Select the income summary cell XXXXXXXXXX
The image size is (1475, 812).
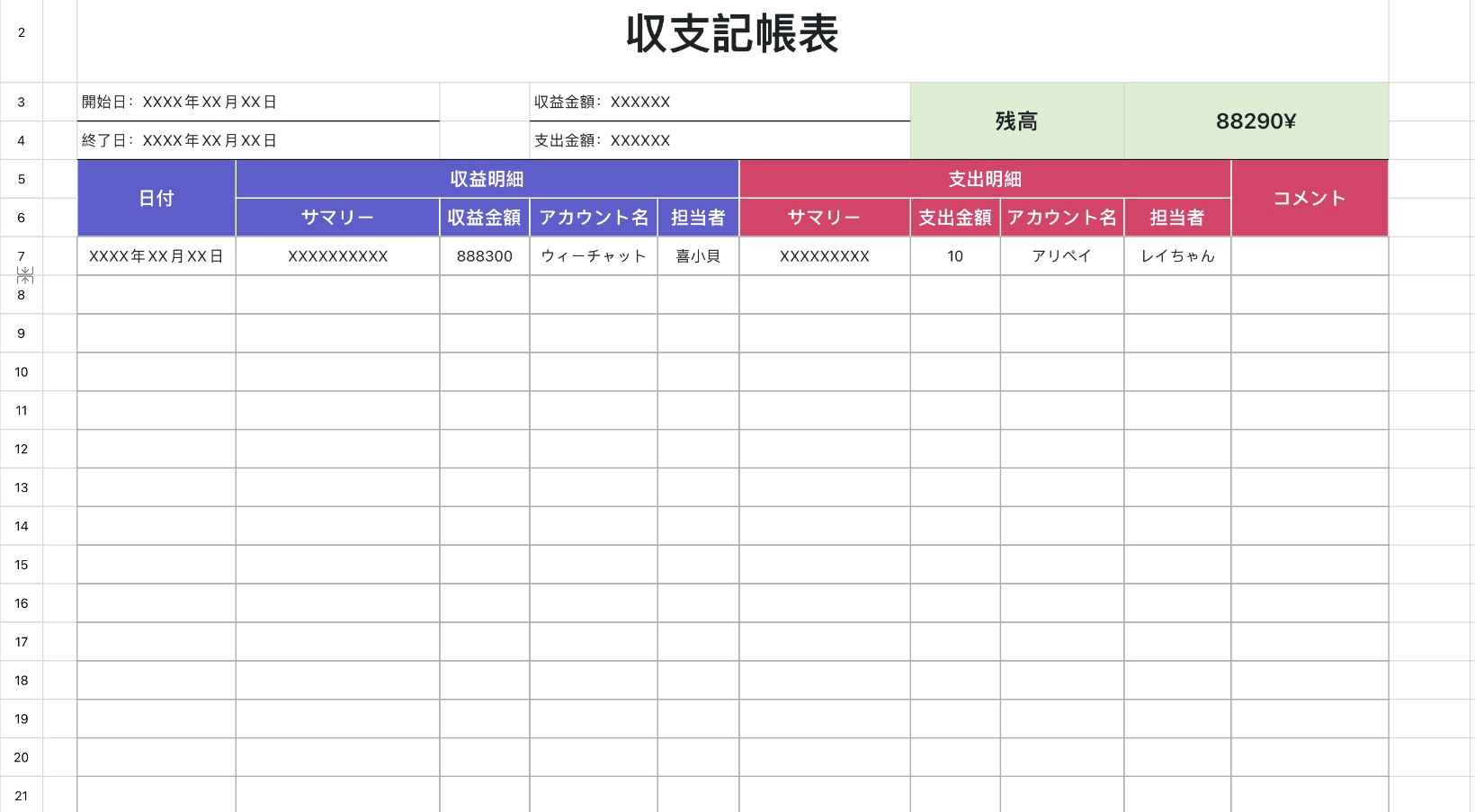click(337, 256)
